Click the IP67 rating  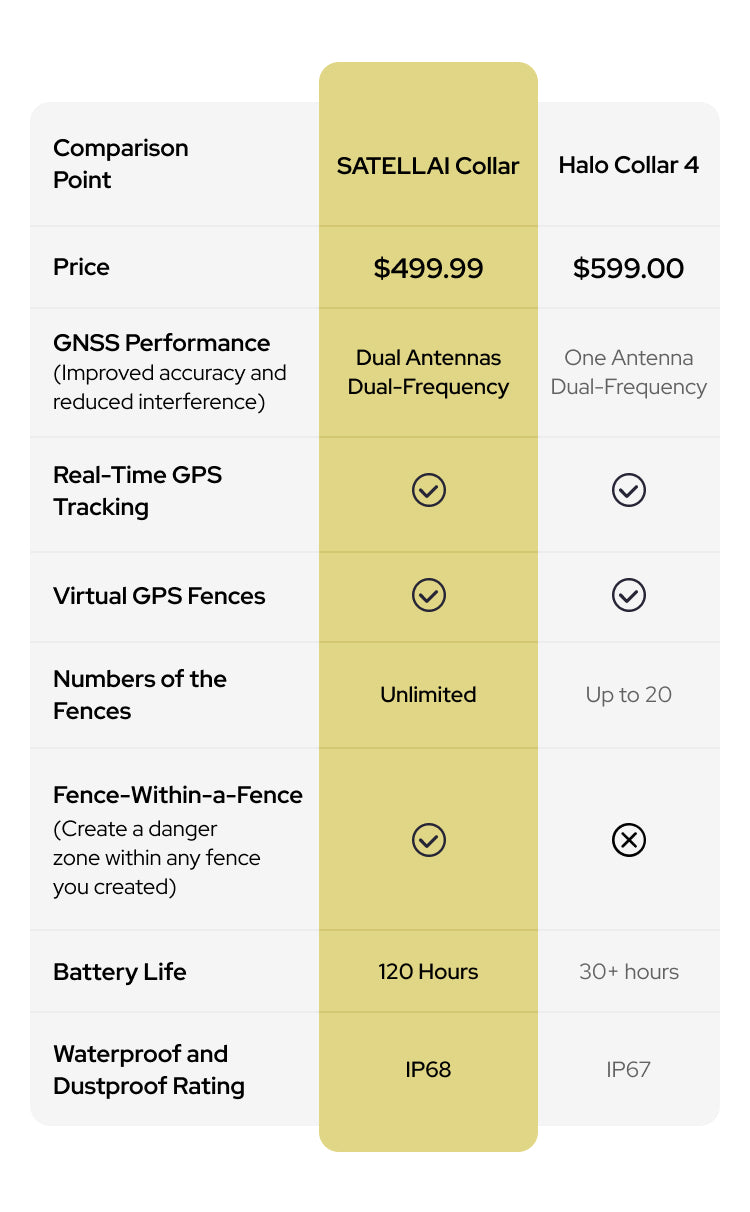point(628,1069)
